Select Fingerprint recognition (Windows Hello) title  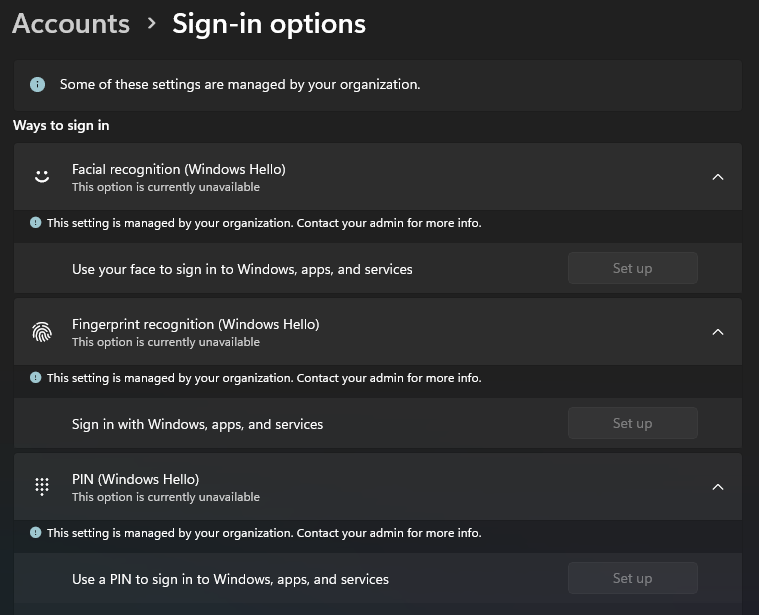pos(196,324)
